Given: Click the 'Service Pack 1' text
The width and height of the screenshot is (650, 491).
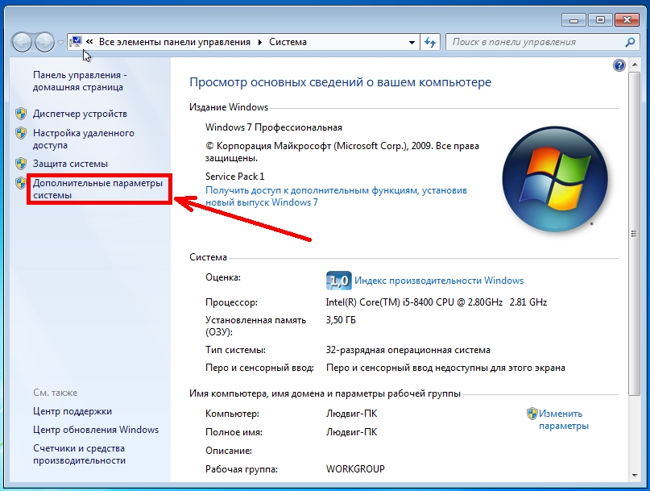Looking at the screenshot, I should [x=235, y=177].
